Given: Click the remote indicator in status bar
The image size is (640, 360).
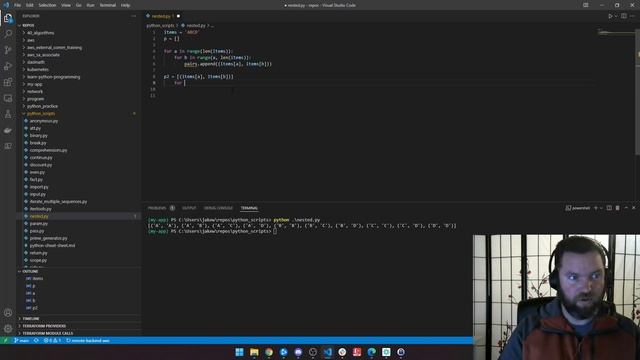Looking at the screenshot, I should tap(6, 340).
